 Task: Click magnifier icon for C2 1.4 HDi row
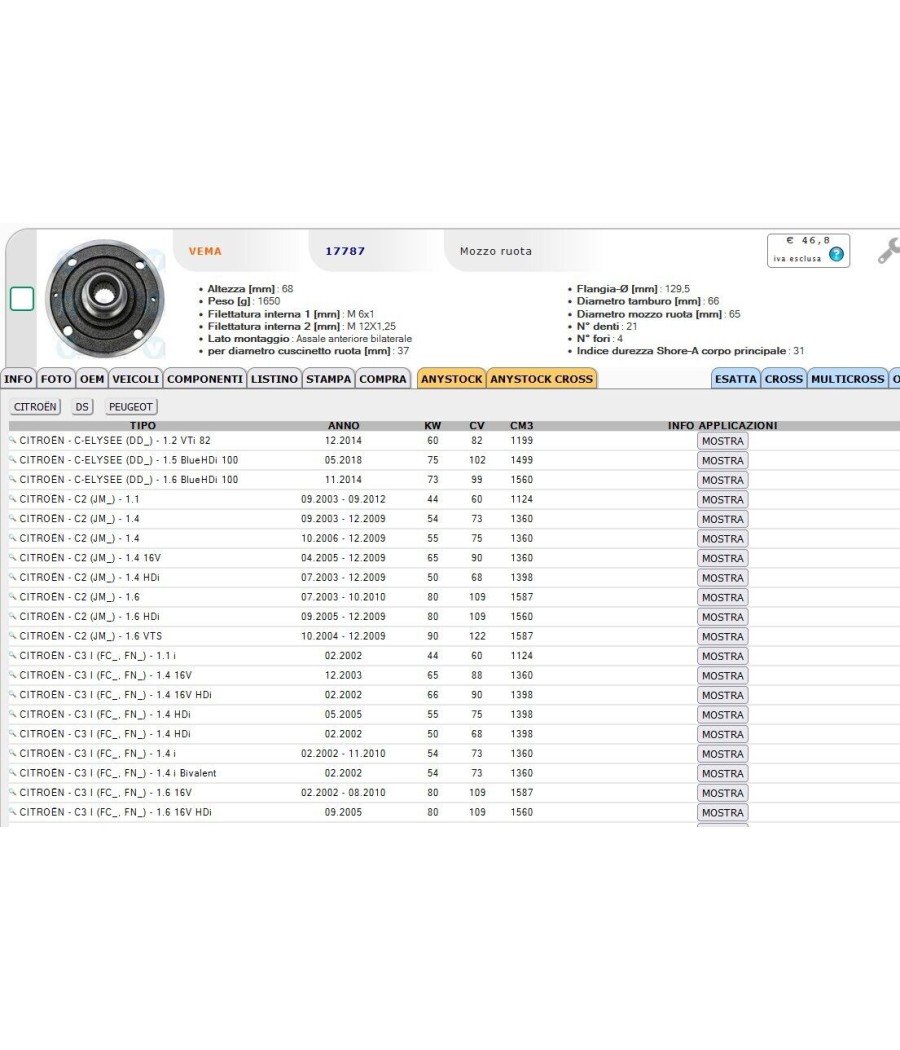tap(12, 577)
